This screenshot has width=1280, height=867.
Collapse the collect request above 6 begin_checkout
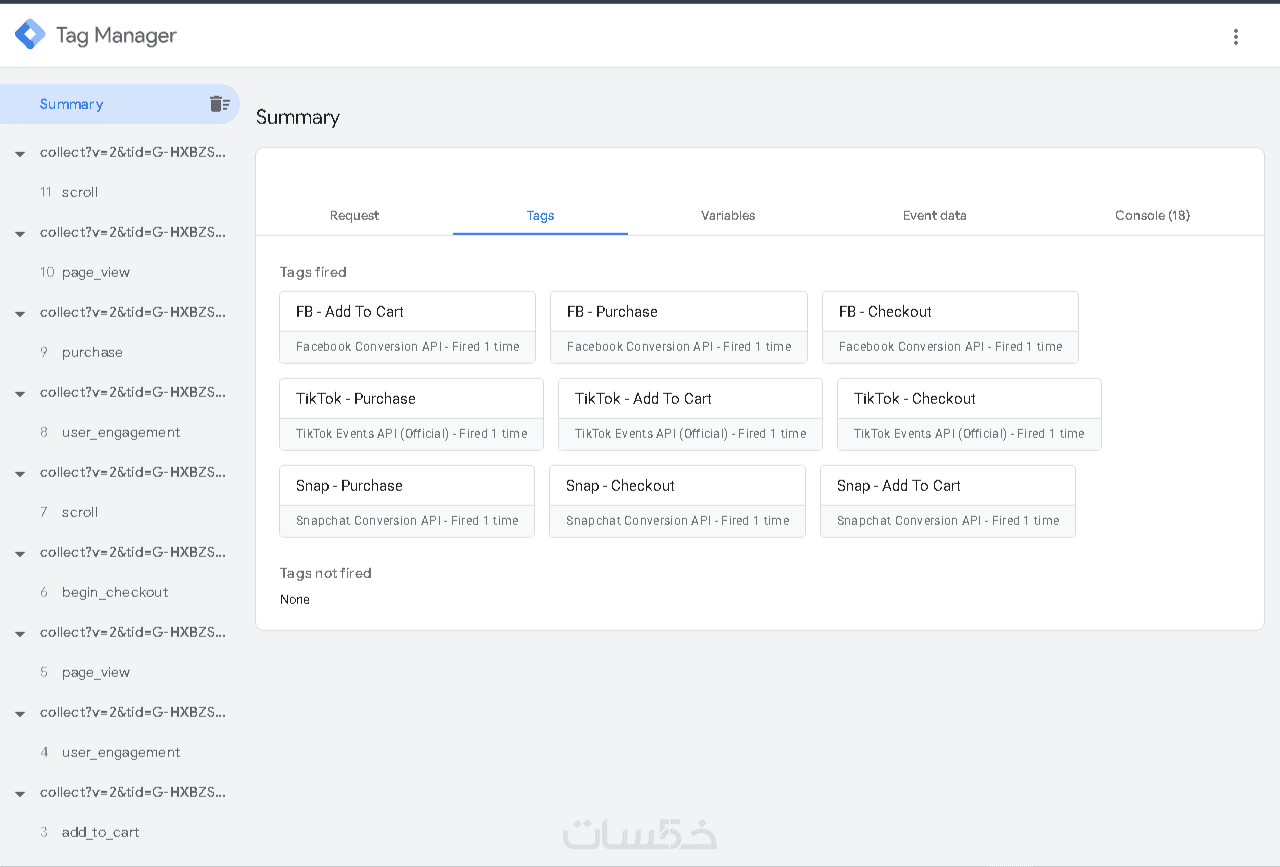20,554
